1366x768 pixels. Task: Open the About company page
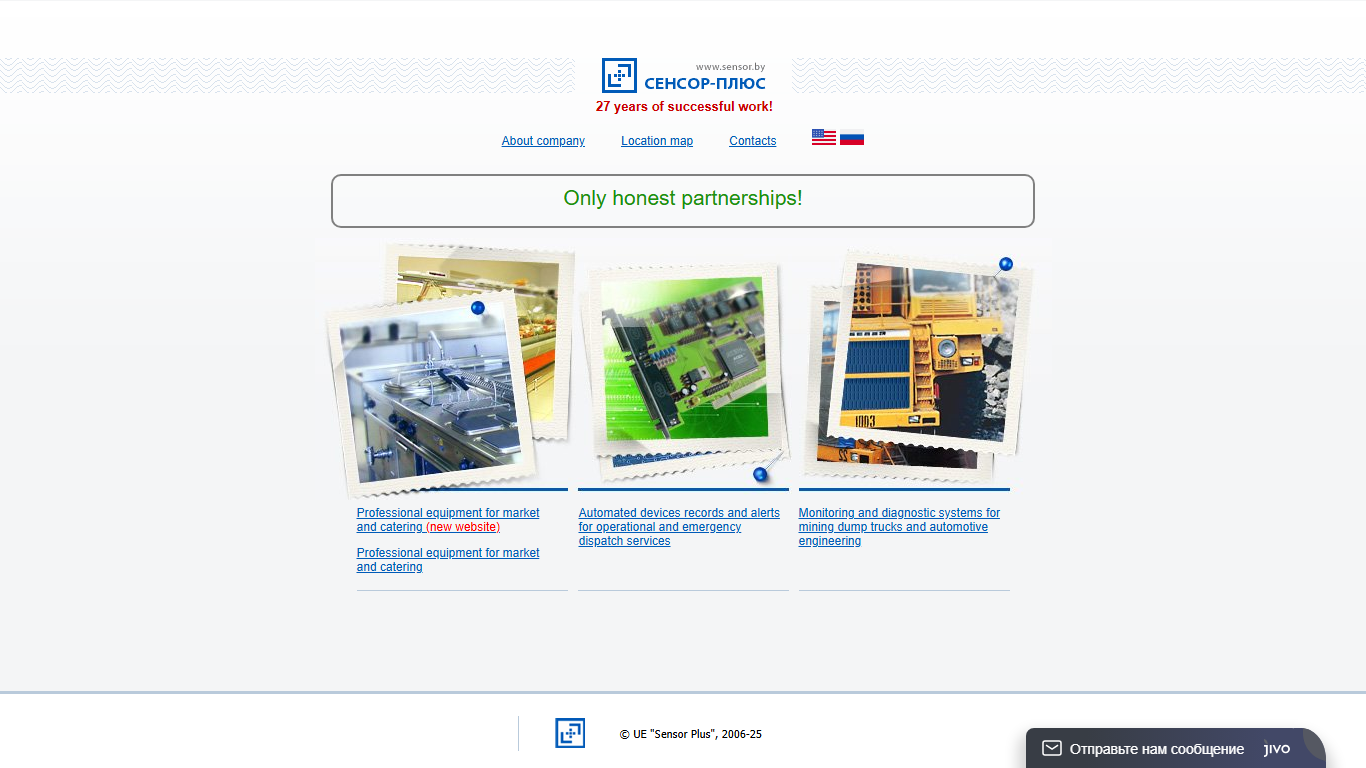tap(543, 141)
